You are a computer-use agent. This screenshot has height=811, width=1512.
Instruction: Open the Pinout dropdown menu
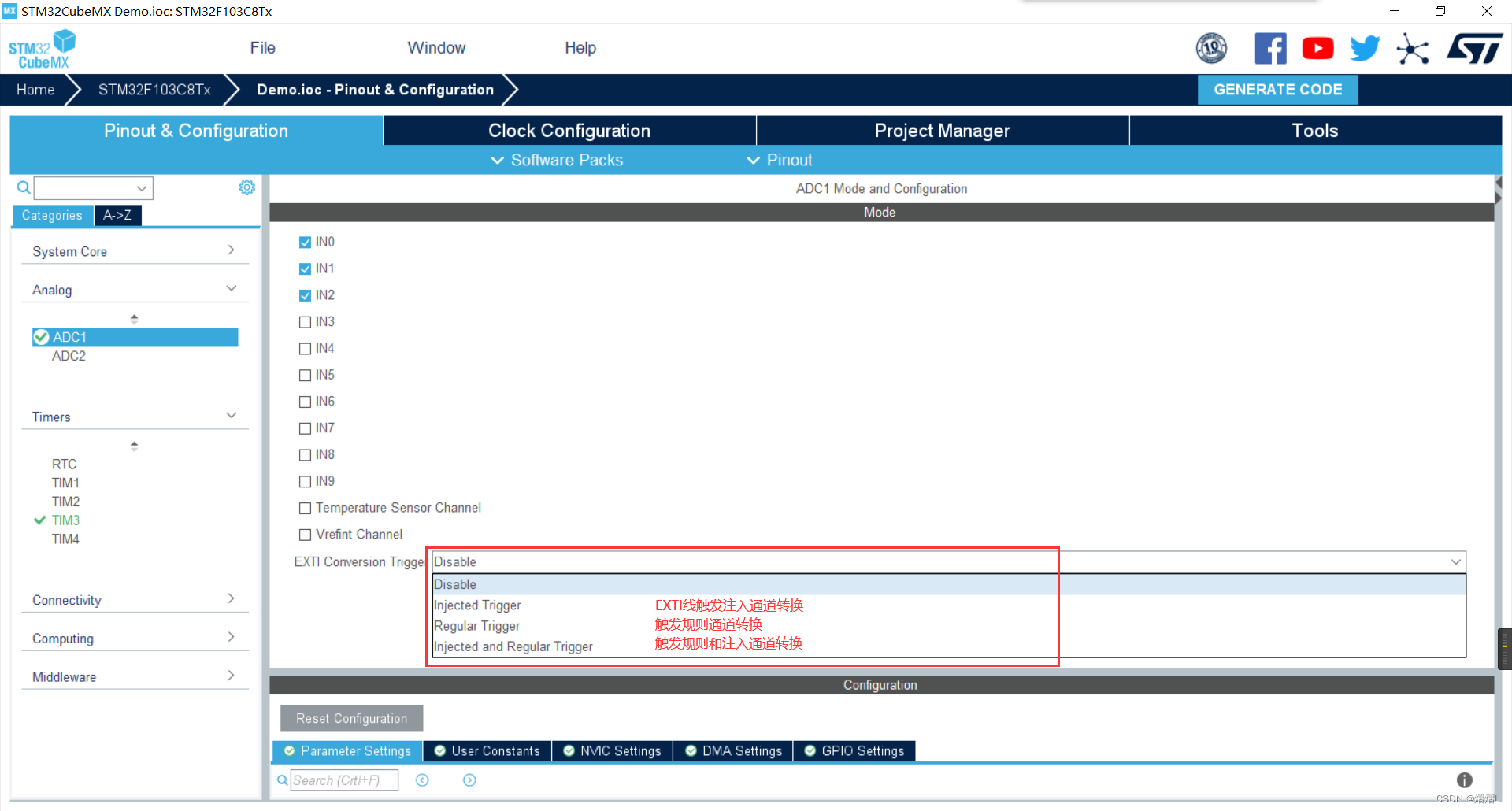click(779, 160)
